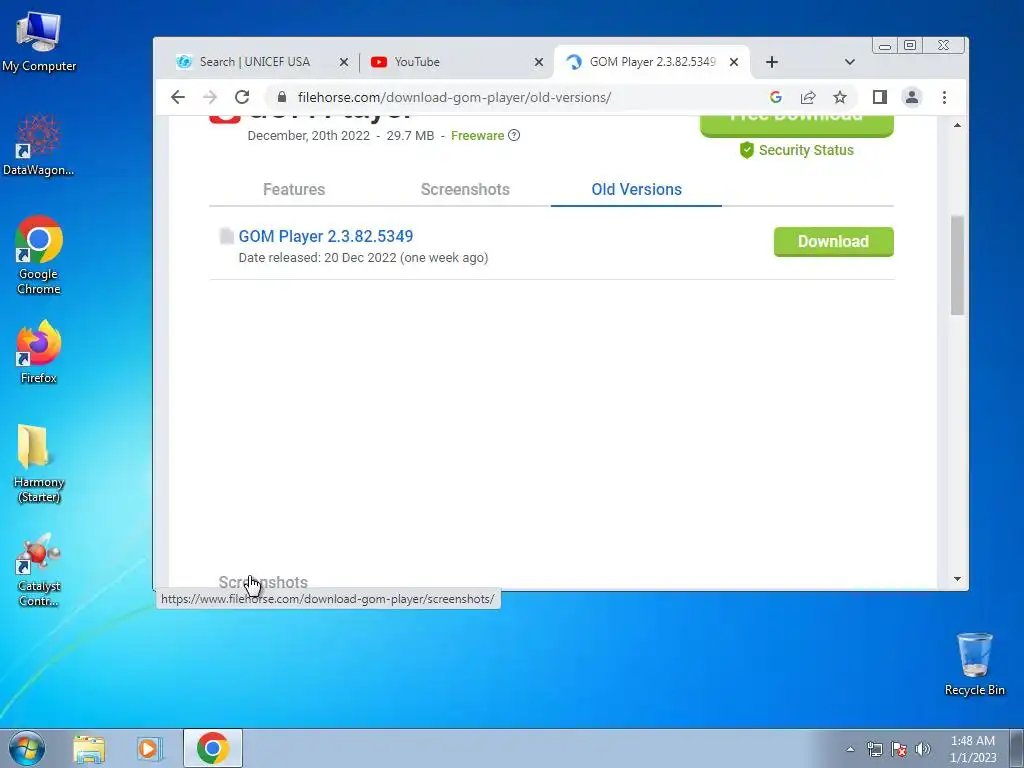Viewport: 1024px width, 768px height.
Task: Click the Freeware license link
Action: point(477,136)
